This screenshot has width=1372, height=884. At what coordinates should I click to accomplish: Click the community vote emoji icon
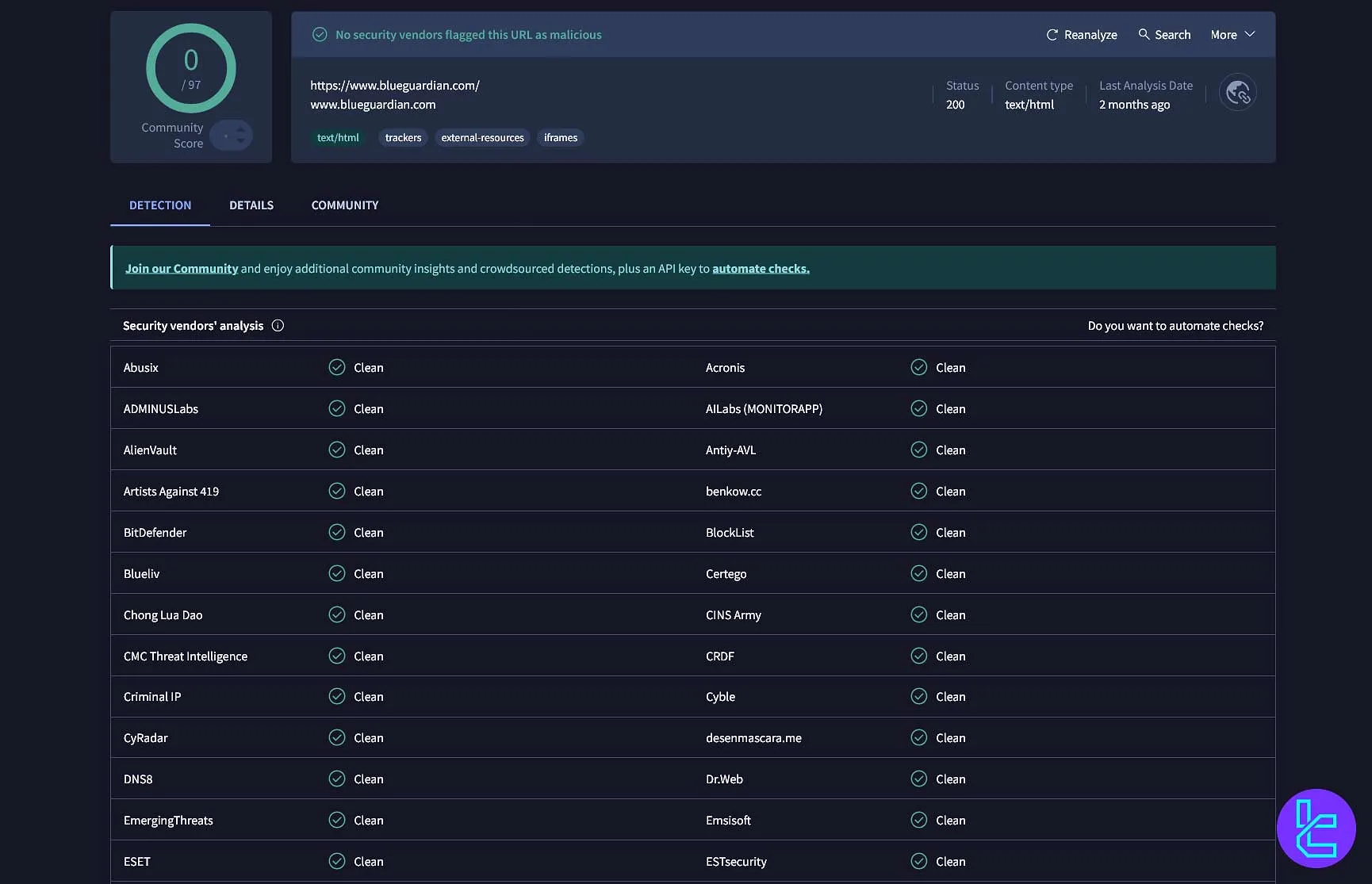point(232,135)
